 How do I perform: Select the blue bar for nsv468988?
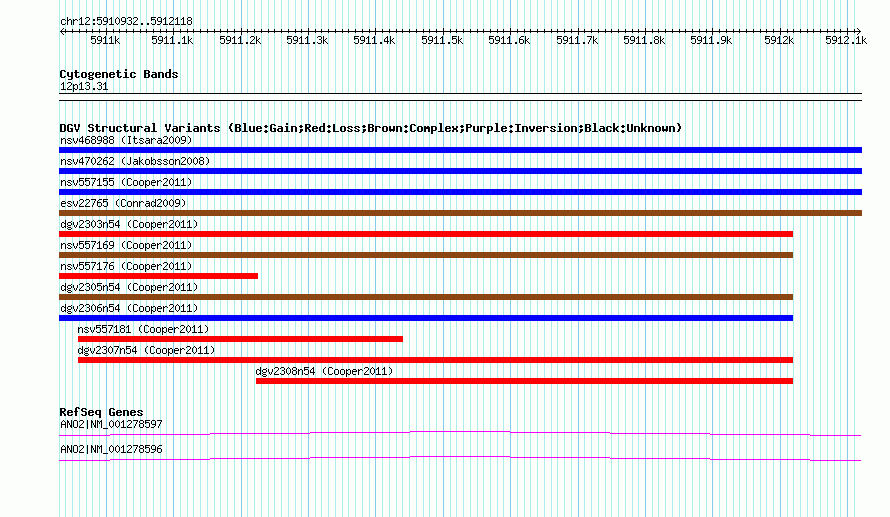point(460,150)
